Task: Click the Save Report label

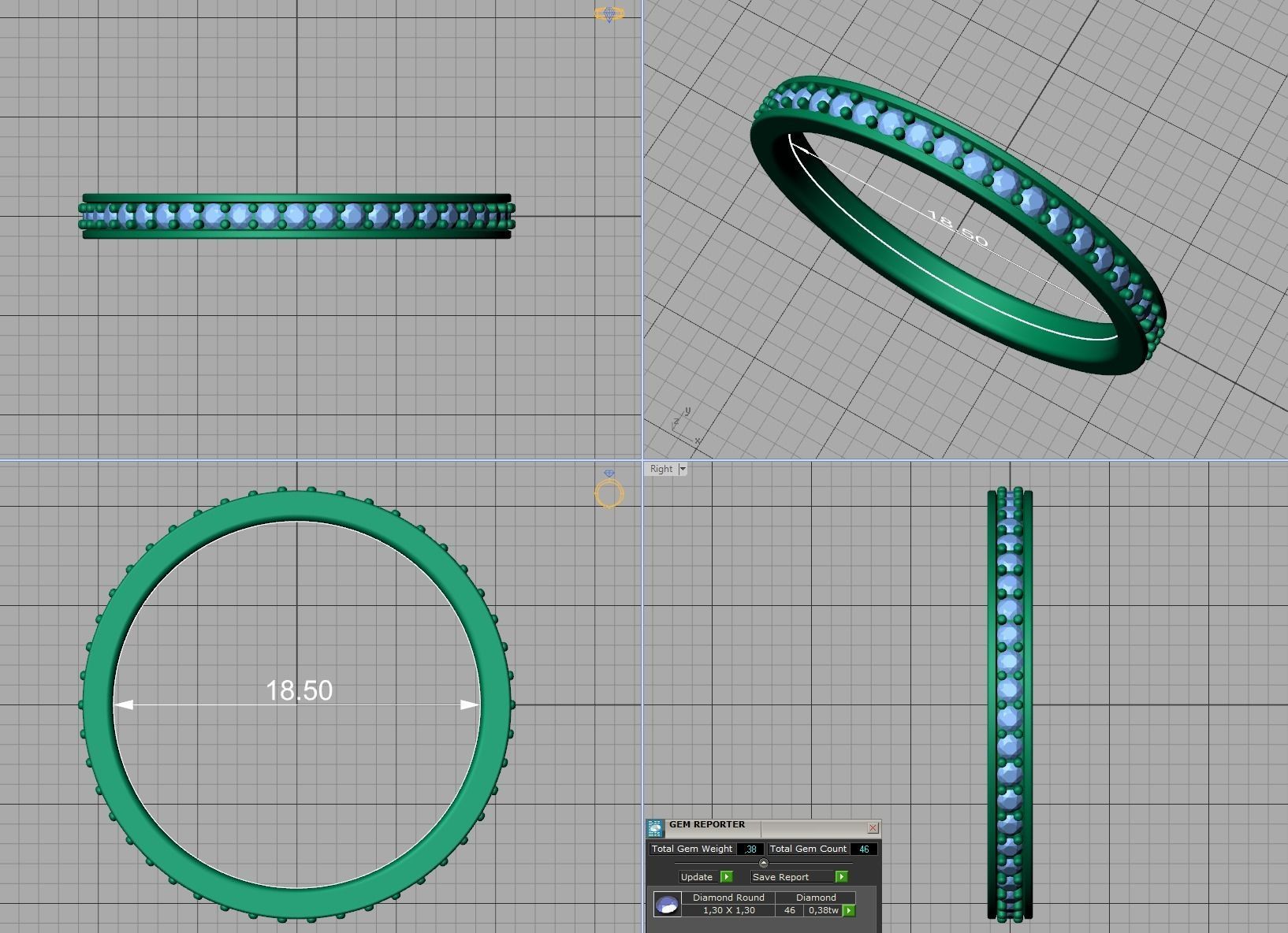Action: (x=780, y=877)
